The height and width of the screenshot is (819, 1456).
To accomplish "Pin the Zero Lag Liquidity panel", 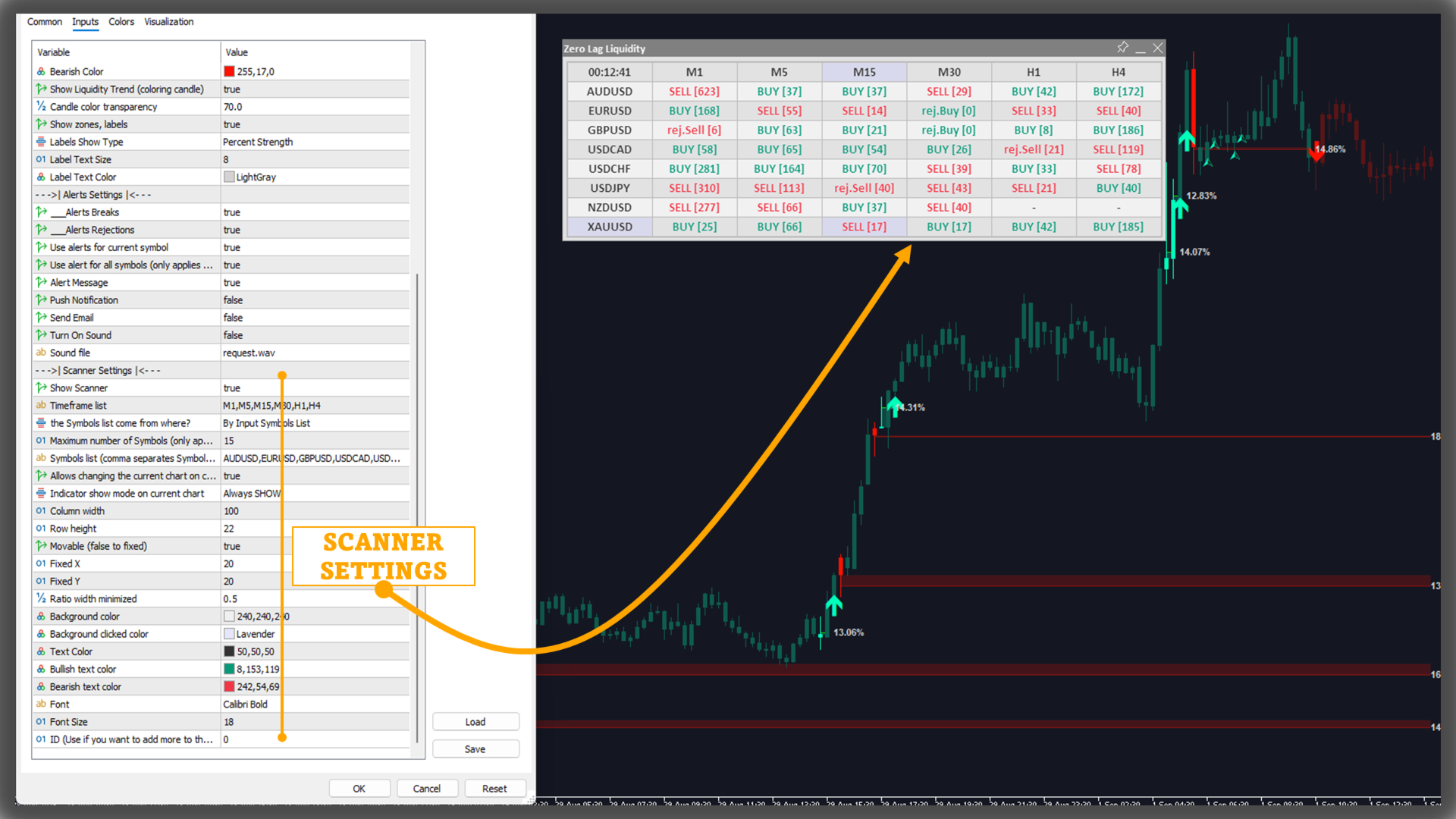I will 1122,48.
